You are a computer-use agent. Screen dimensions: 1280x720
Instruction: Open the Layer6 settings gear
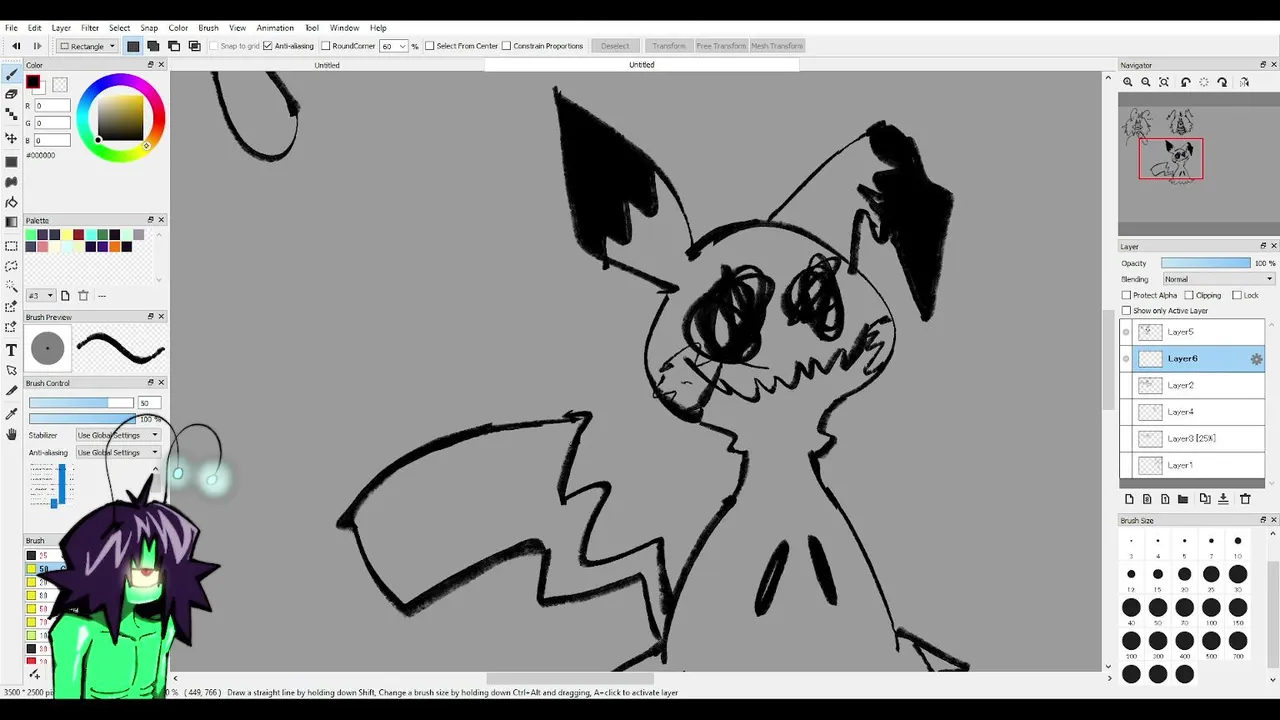tap(1256, 359)
